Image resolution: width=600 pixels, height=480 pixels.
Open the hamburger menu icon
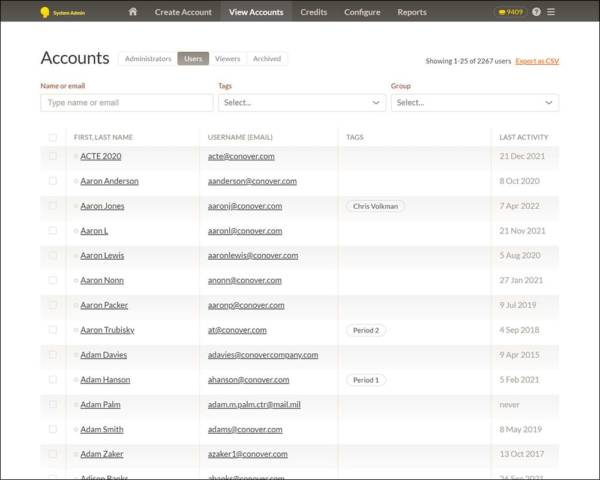[551, 12]
